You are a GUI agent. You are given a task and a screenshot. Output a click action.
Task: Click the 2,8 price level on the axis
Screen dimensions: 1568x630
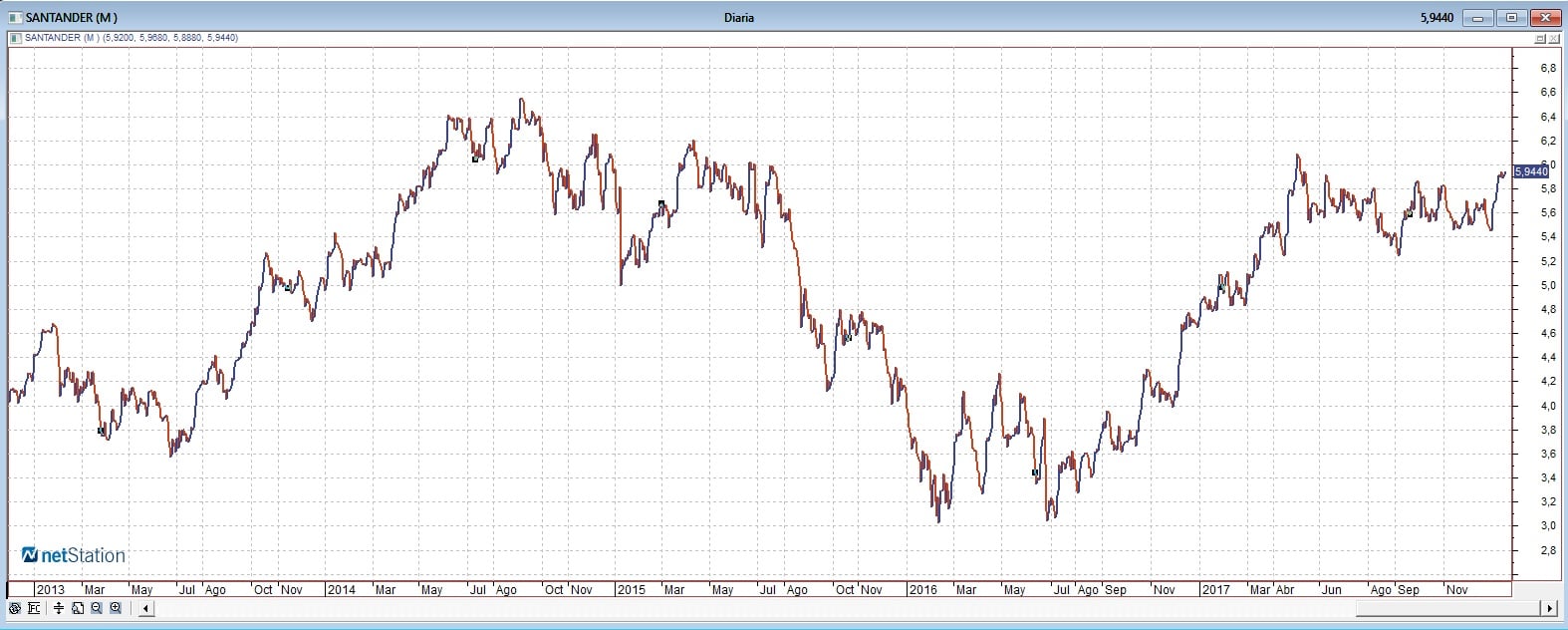click(x=1548, y=550)
